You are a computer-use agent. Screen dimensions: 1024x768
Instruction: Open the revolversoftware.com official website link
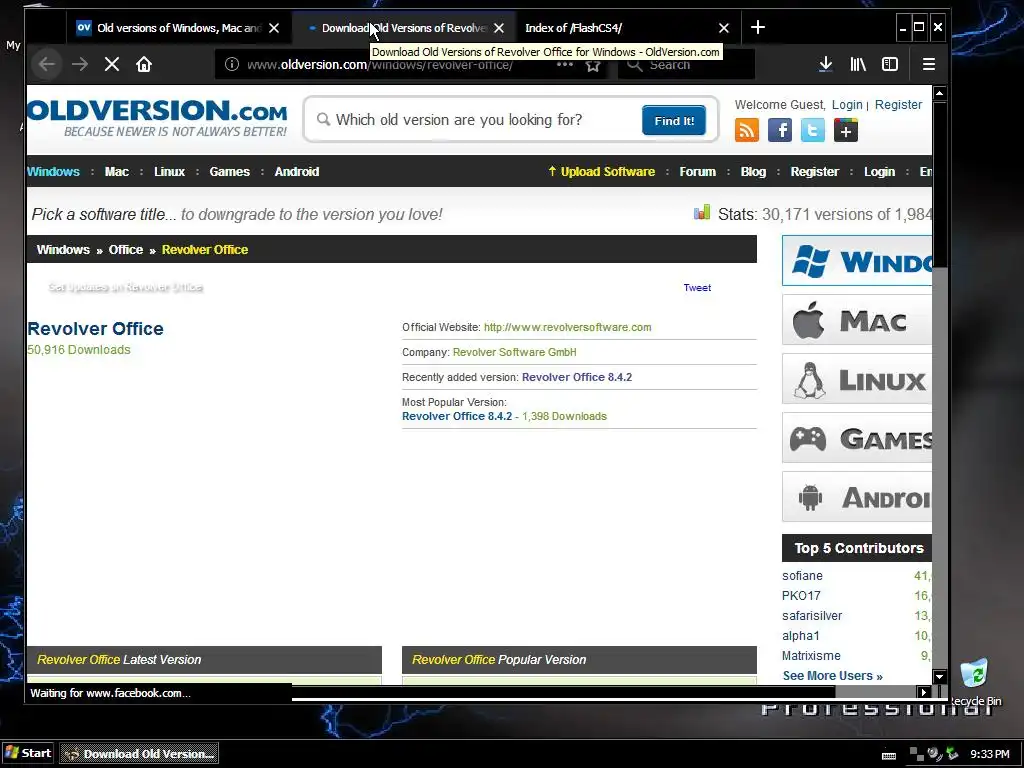click(x=568, y=327)
